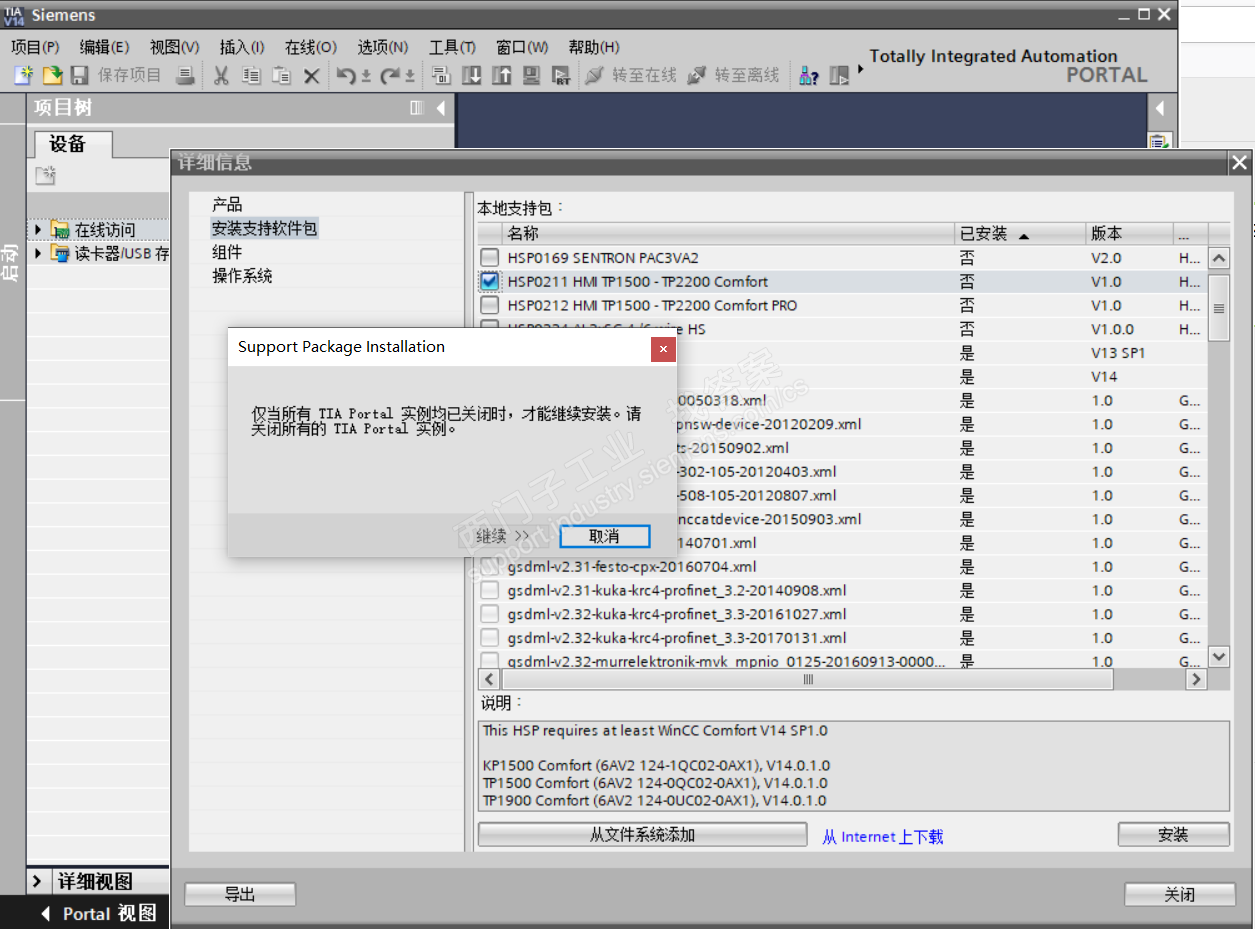
Task: Expand 读卡器/USB tree node
Action: 39,253
